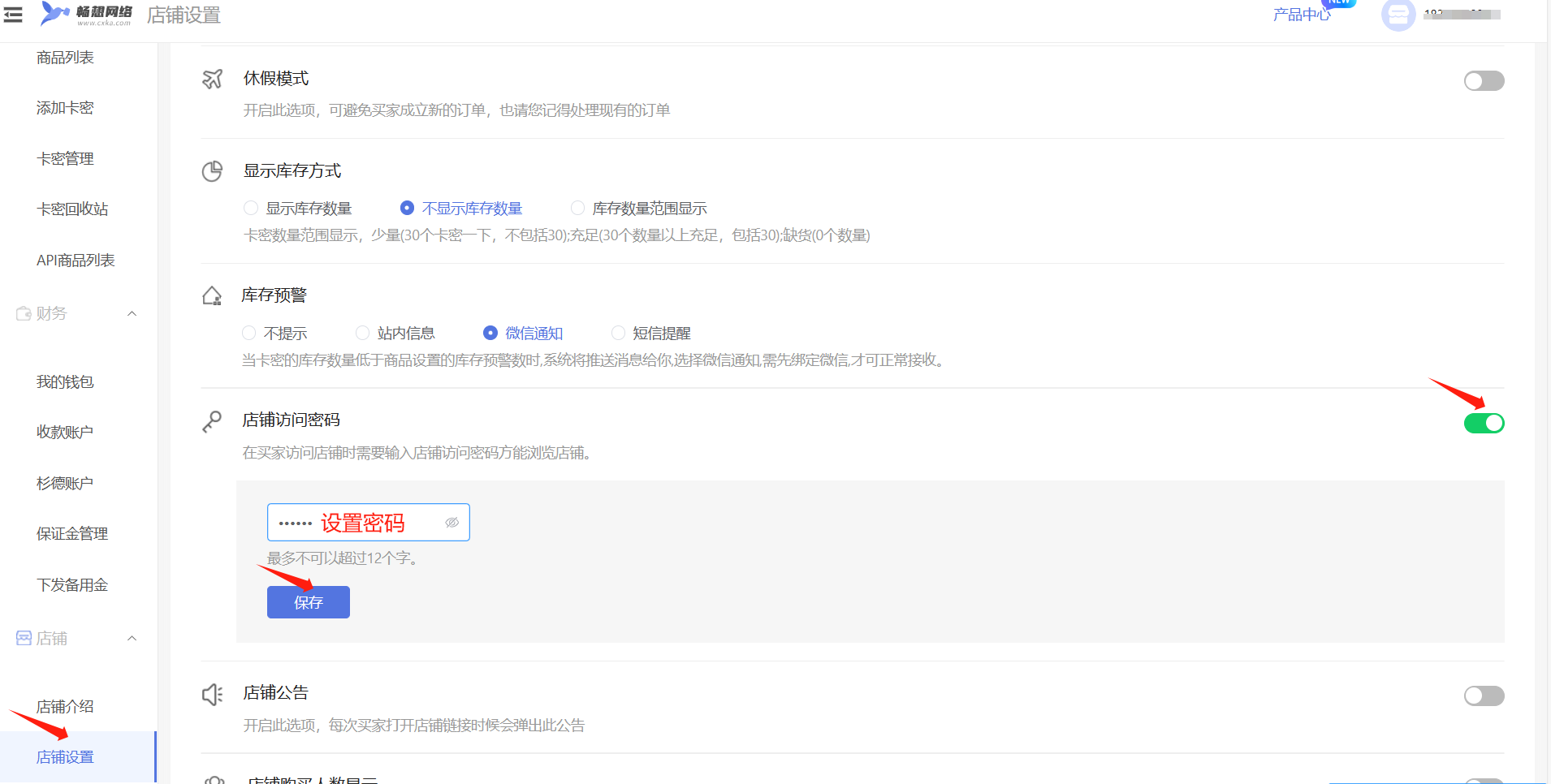Click the shop icon beside 店铺 section

(x=24, y=638)
